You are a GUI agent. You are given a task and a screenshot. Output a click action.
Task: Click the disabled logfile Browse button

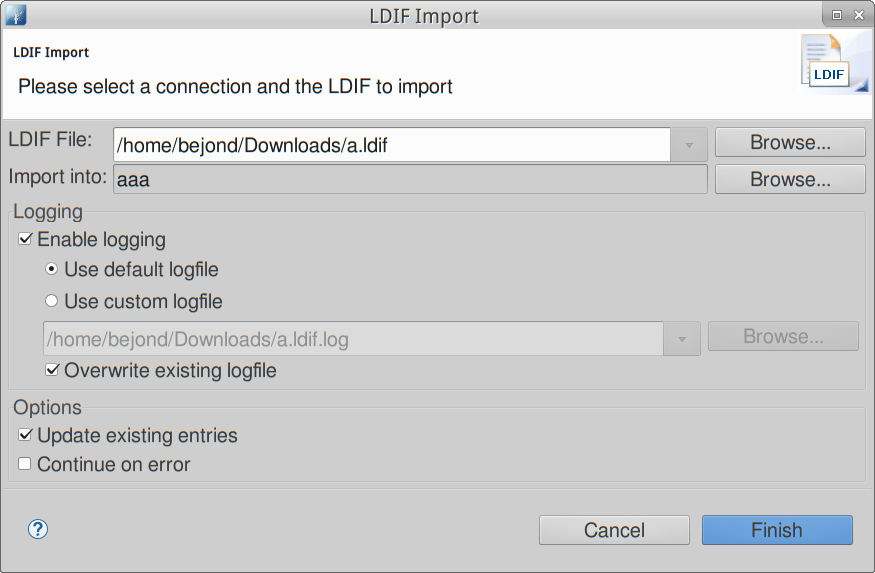coord(783,336)
